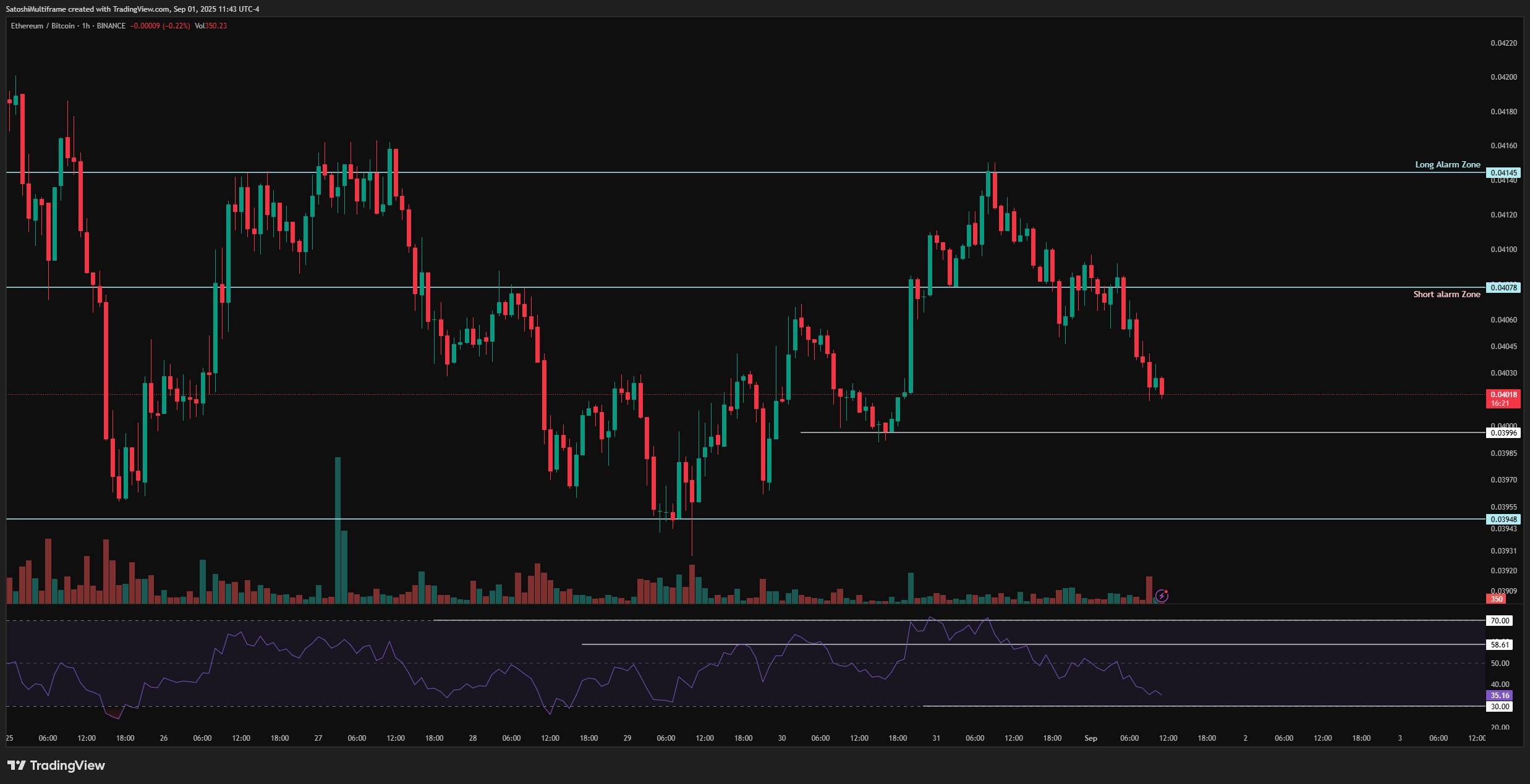Click the 0.04060 price axis label
The image size is (1530, 784).
click(1503, 320)
